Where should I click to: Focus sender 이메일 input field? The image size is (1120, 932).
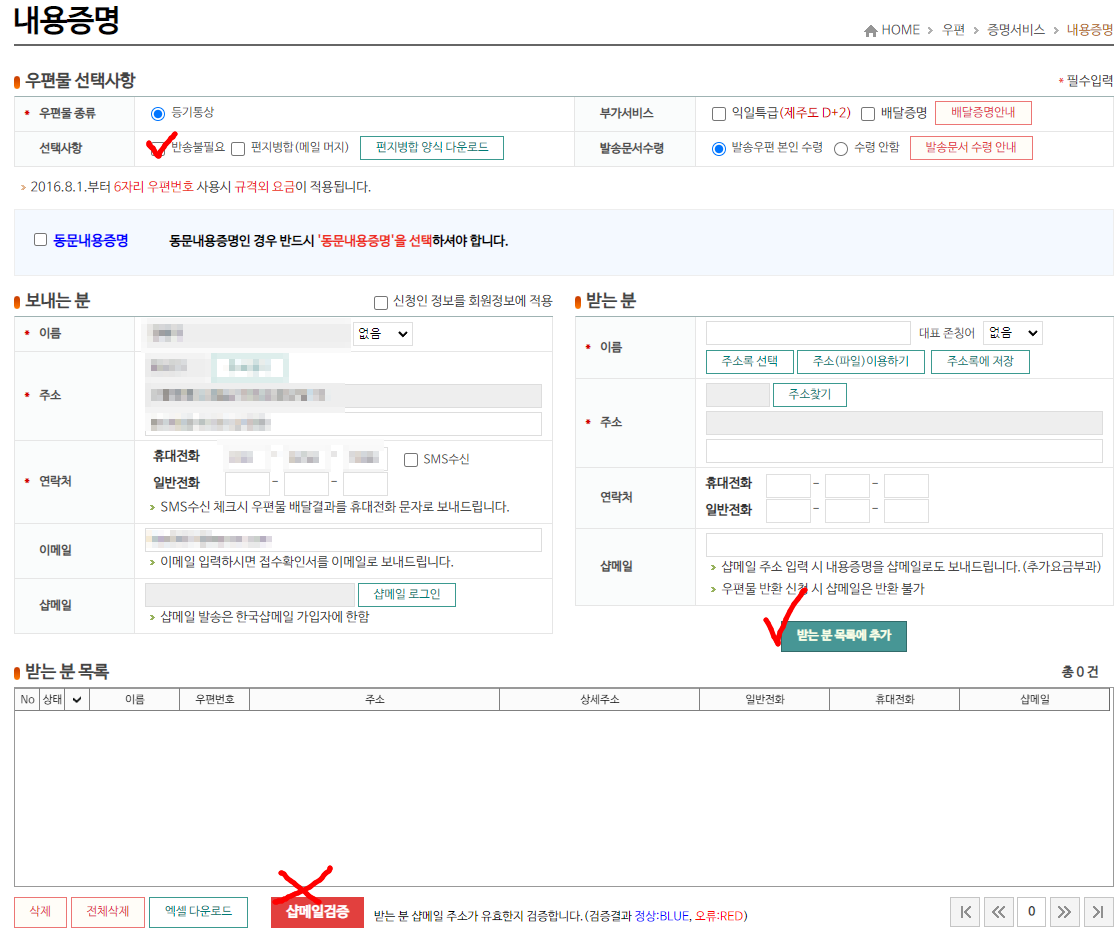343,539
